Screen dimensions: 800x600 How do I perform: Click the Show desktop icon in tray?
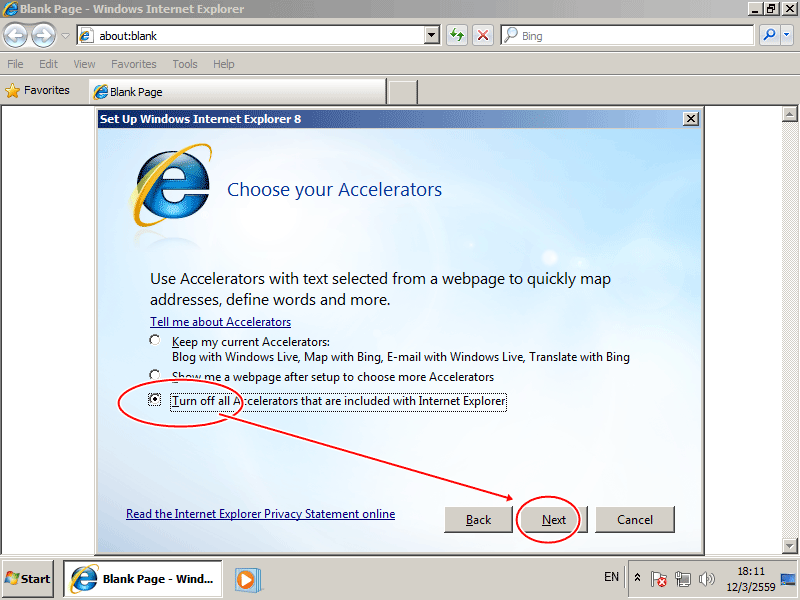point(788,579)
